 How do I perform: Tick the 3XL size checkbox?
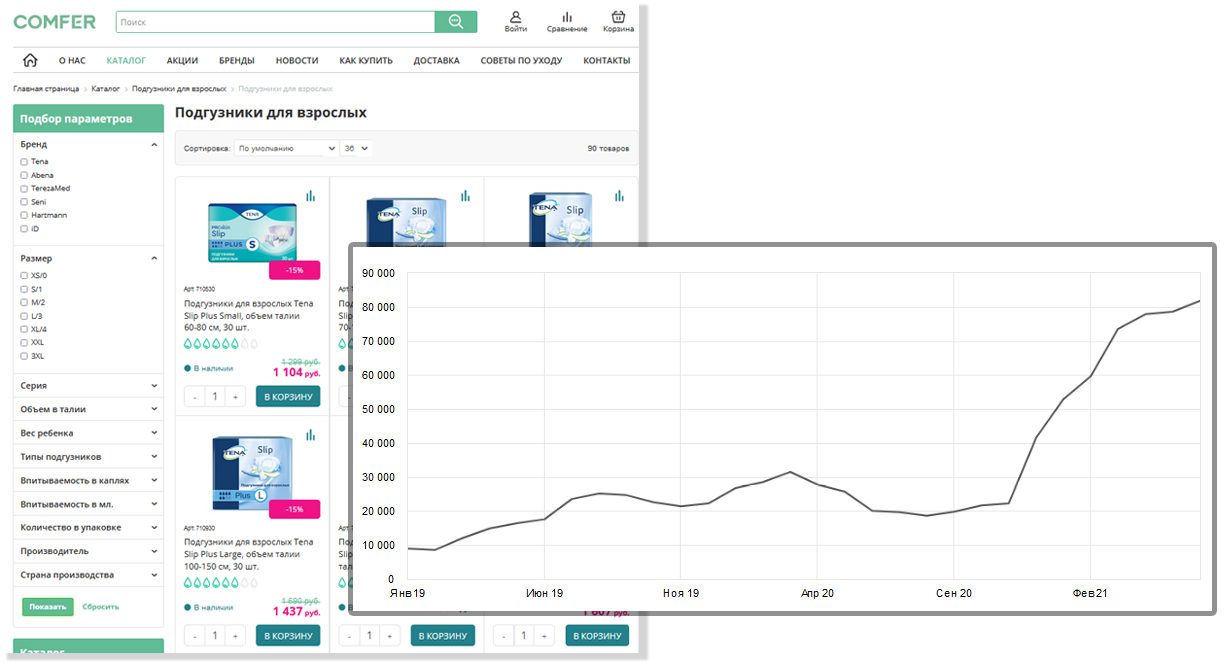[x=24, y=356]
